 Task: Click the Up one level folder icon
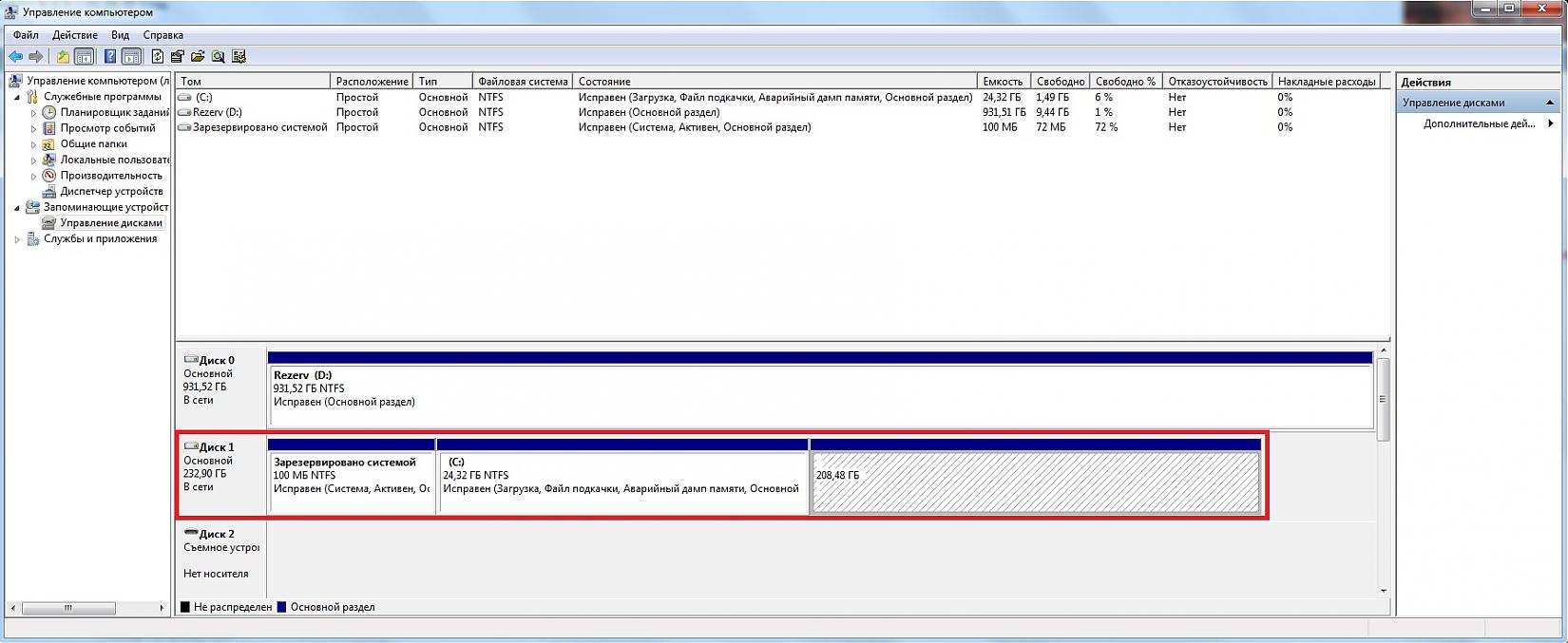pyautogui.click(x=63, y=57)
